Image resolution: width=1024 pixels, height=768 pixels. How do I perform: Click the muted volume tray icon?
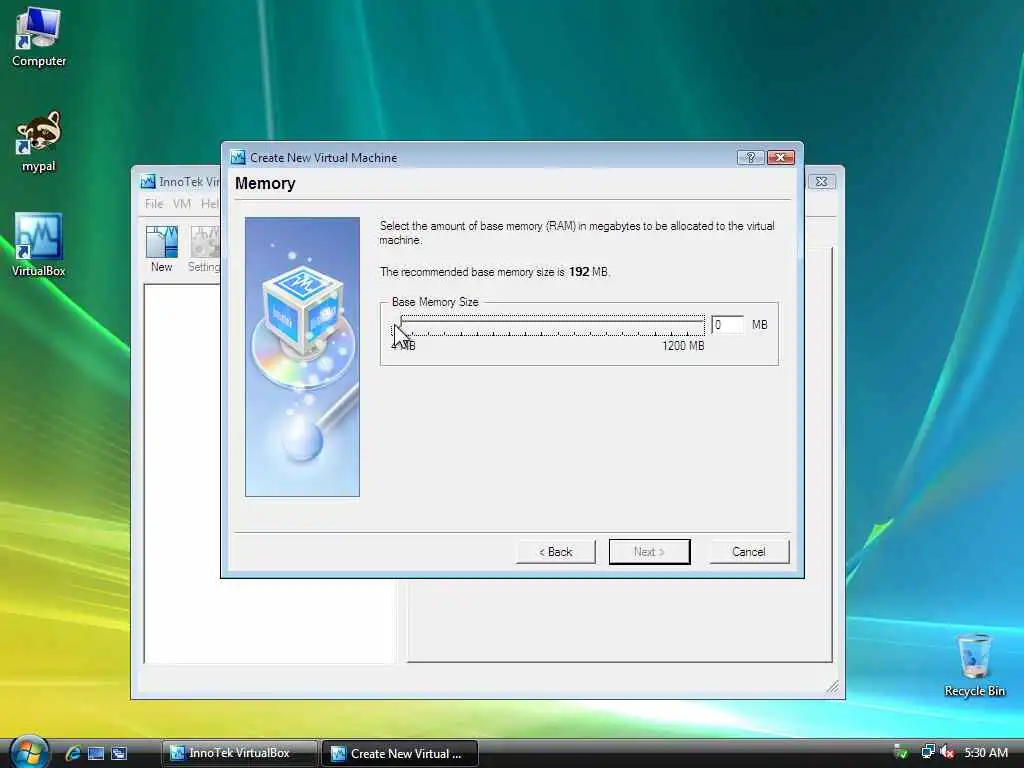pos(947,752)
